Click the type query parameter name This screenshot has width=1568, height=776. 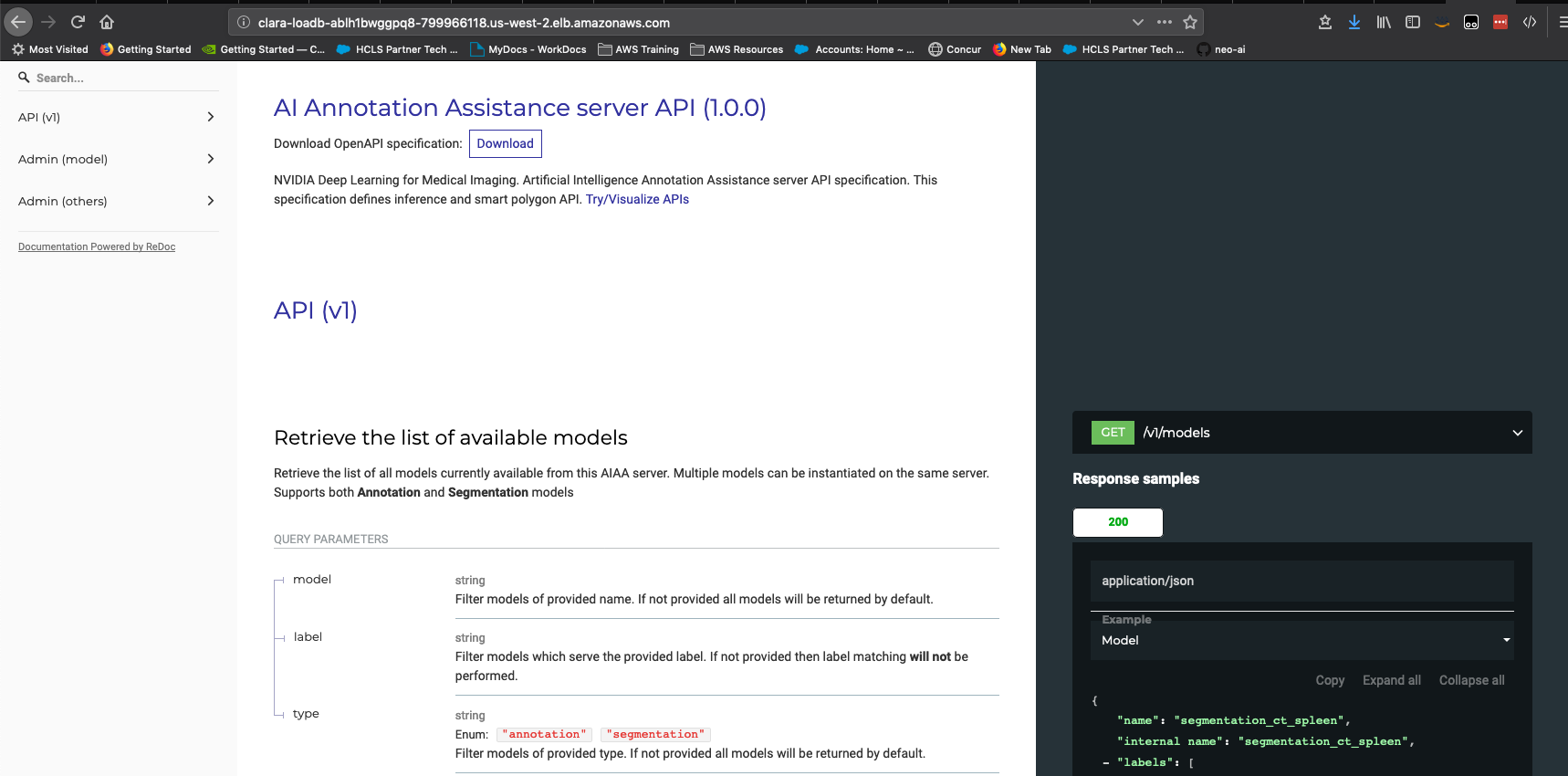pos(306,714)
